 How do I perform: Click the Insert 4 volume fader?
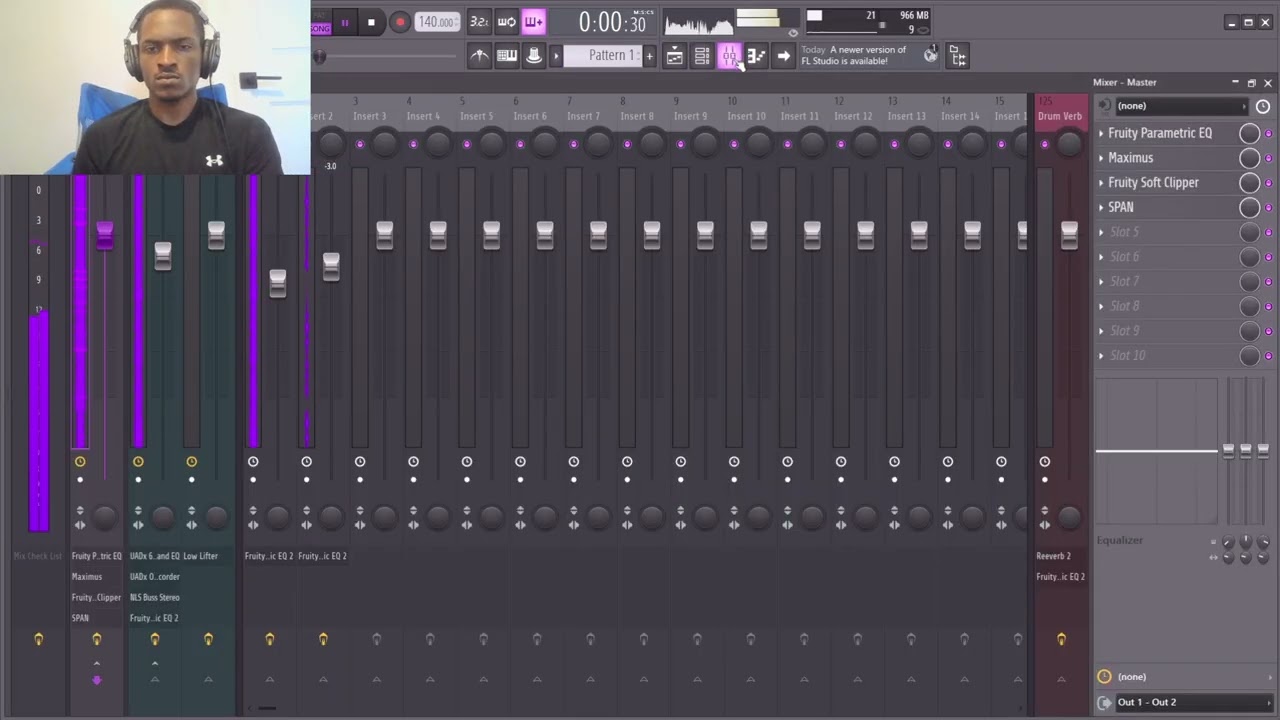(x=438, y=235)
